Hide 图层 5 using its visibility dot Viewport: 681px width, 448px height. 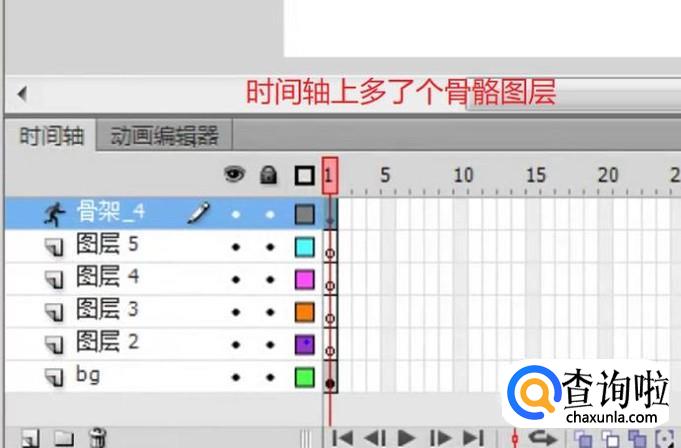coord(236,247)
